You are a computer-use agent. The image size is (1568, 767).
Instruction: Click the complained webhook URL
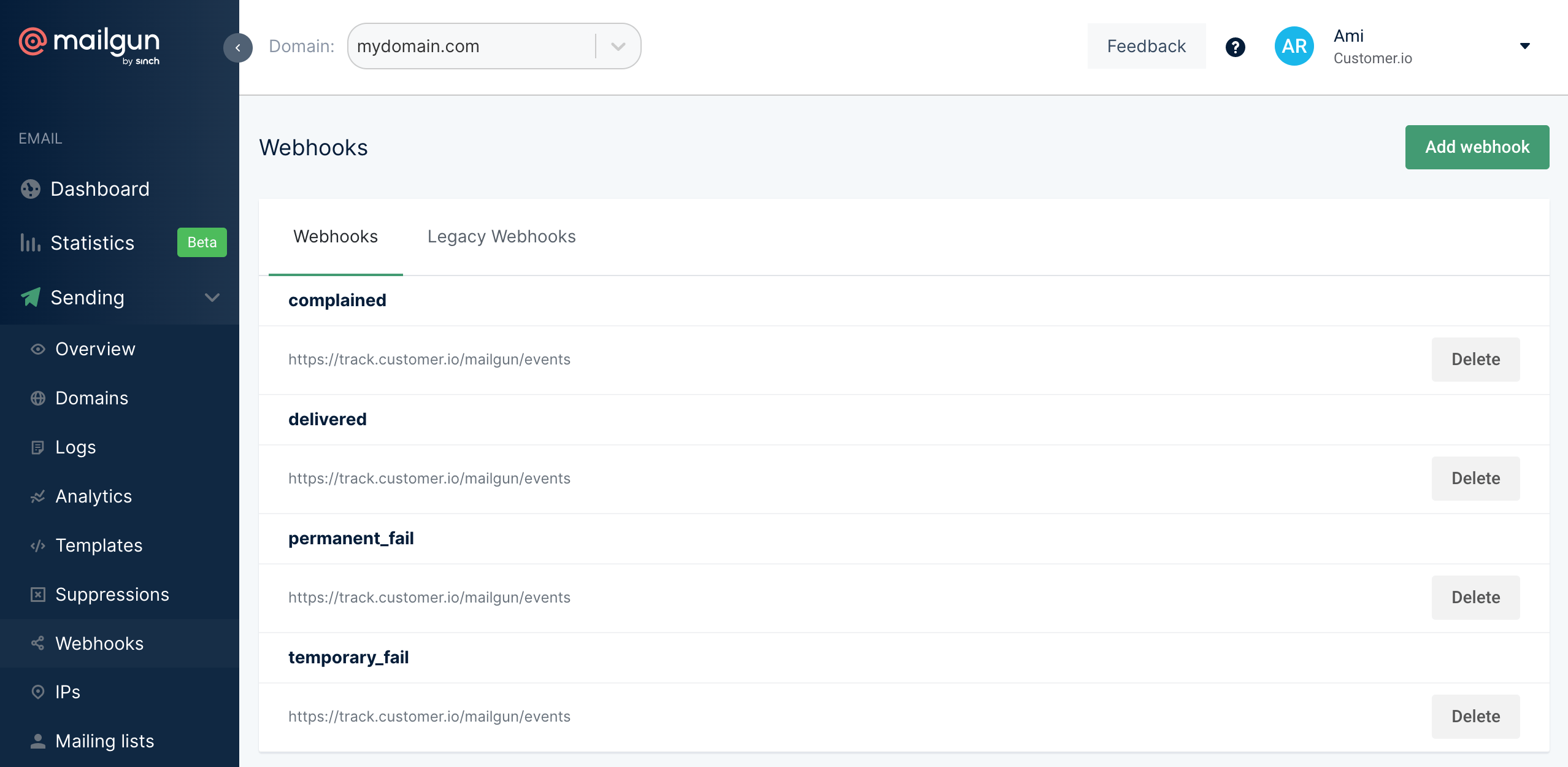click(429, 360)
